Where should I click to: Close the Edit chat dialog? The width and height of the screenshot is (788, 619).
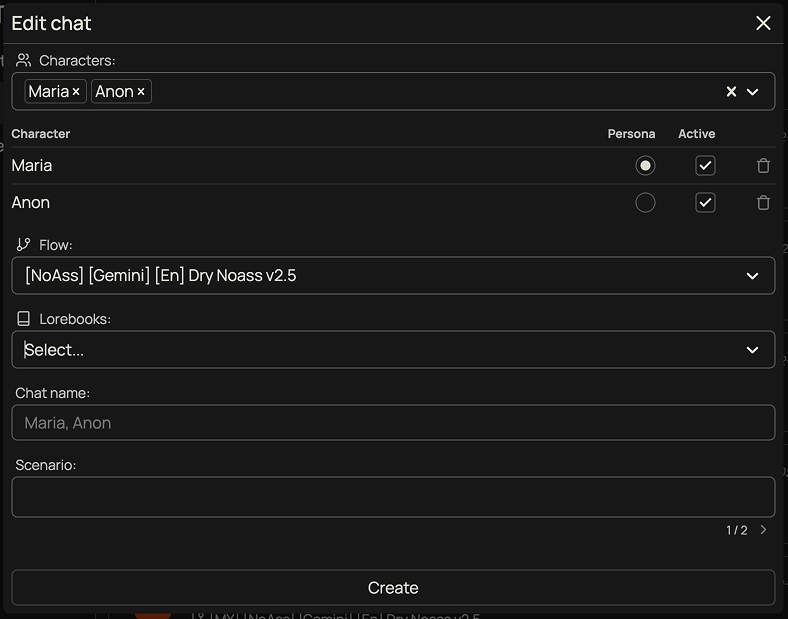(763, 23)
